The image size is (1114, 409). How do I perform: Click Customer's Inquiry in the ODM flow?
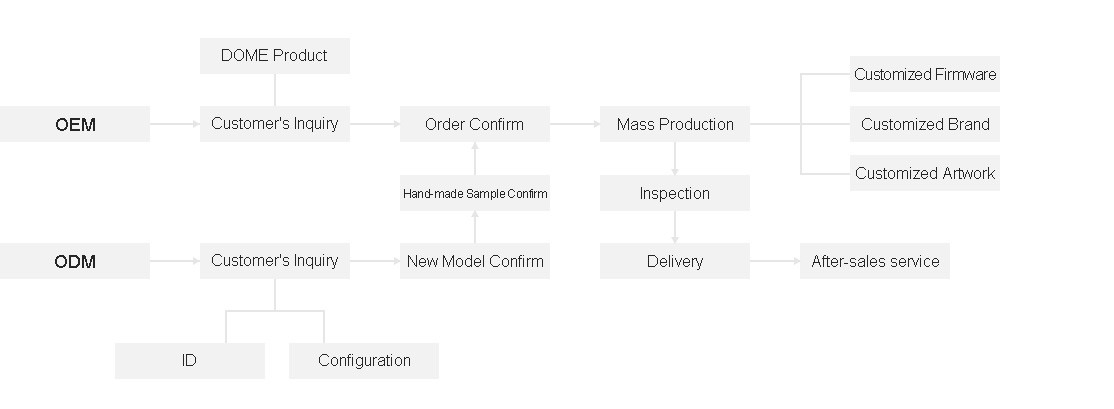(x=274, y=261)
